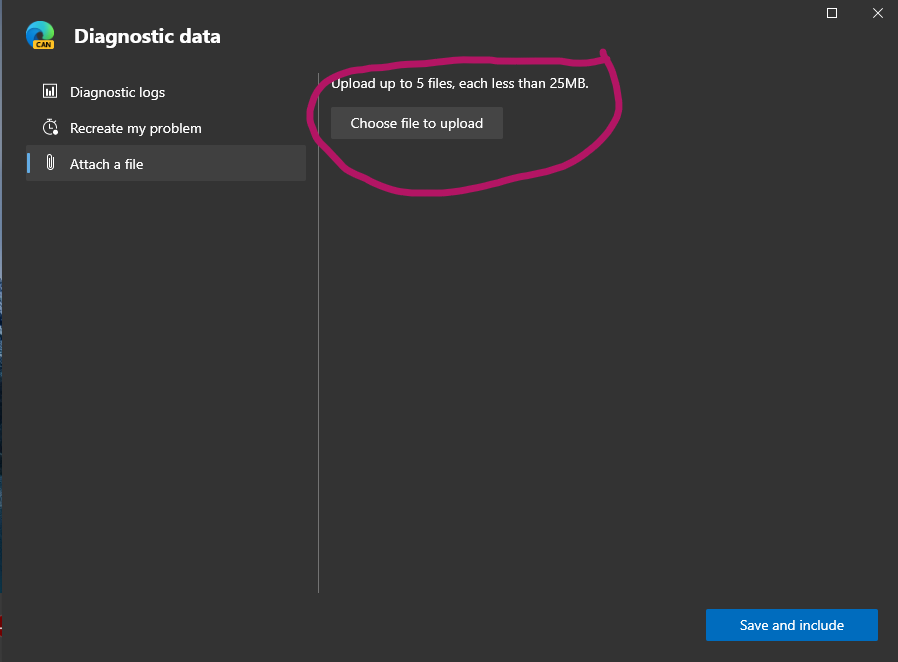Click the Microsoft Edge Canary logo

tap(40, 36)
